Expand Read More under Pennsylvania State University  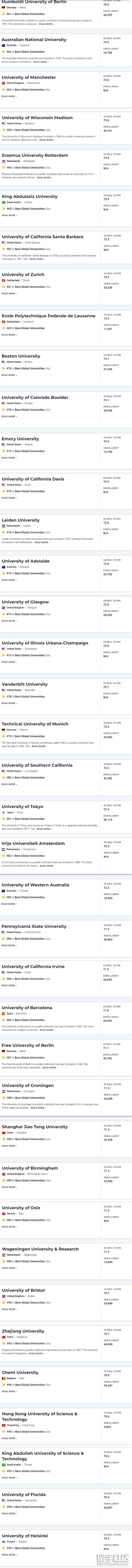(9, 945)
